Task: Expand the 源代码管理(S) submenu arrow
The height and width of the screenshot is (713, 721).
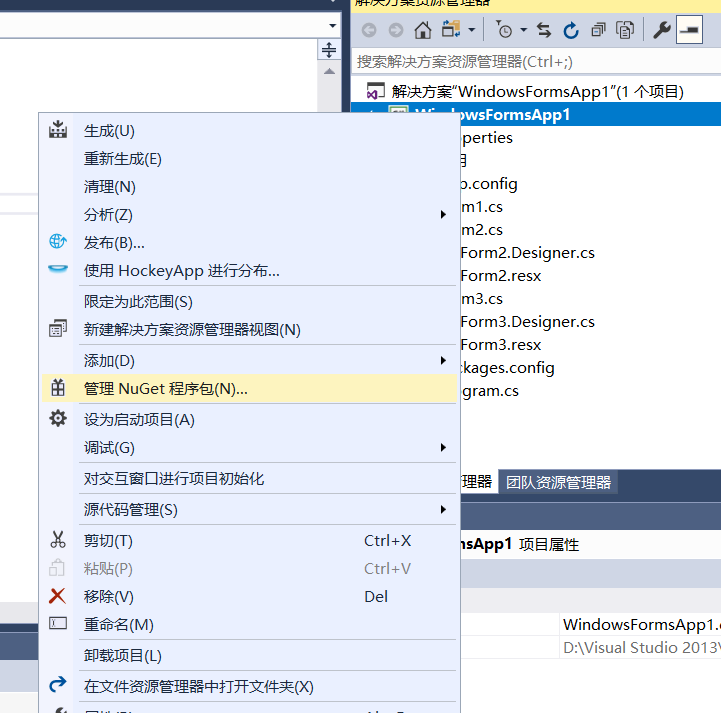Action: tap(443, 509)
